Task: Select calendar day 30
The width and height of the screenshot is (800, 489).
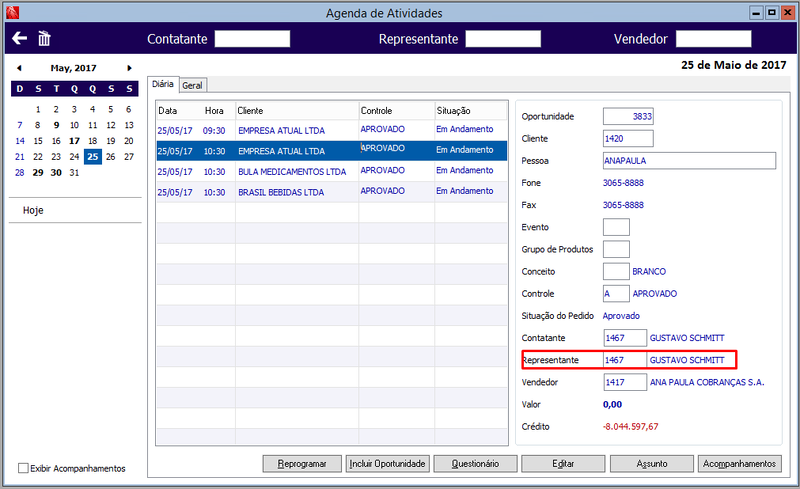Action: point(56,173)
